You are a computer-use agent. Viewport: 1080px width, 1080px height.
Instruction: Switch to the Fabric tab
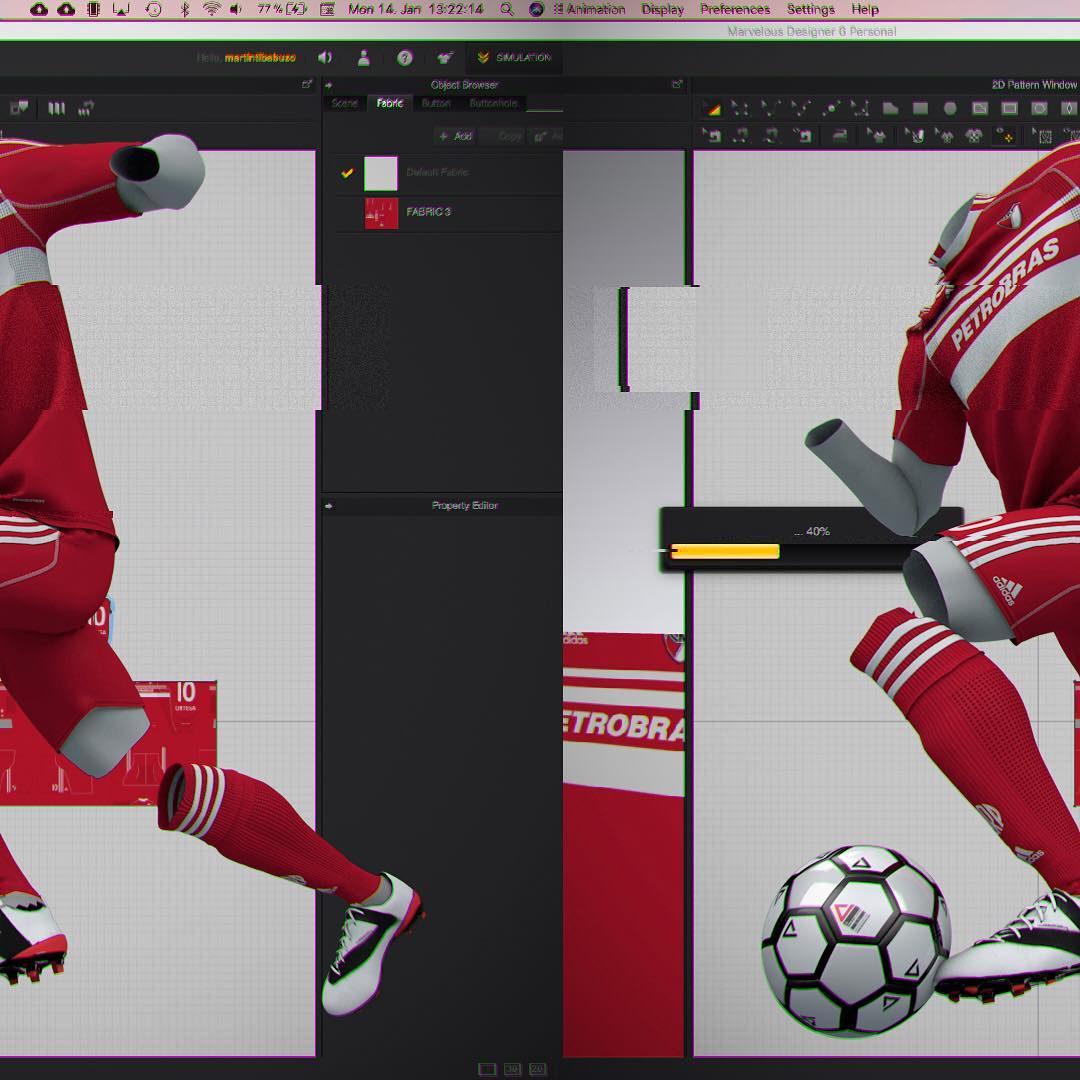pyautogui.click(x=390, y=103)
